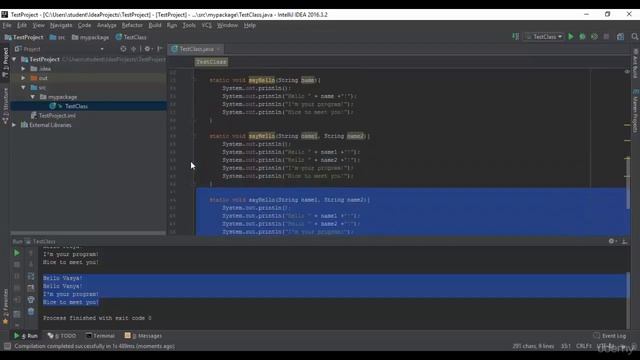Screen dimensions: 640x360
Task: Hide the Project panel with the hide icon
Action: (x=160, y=49)
